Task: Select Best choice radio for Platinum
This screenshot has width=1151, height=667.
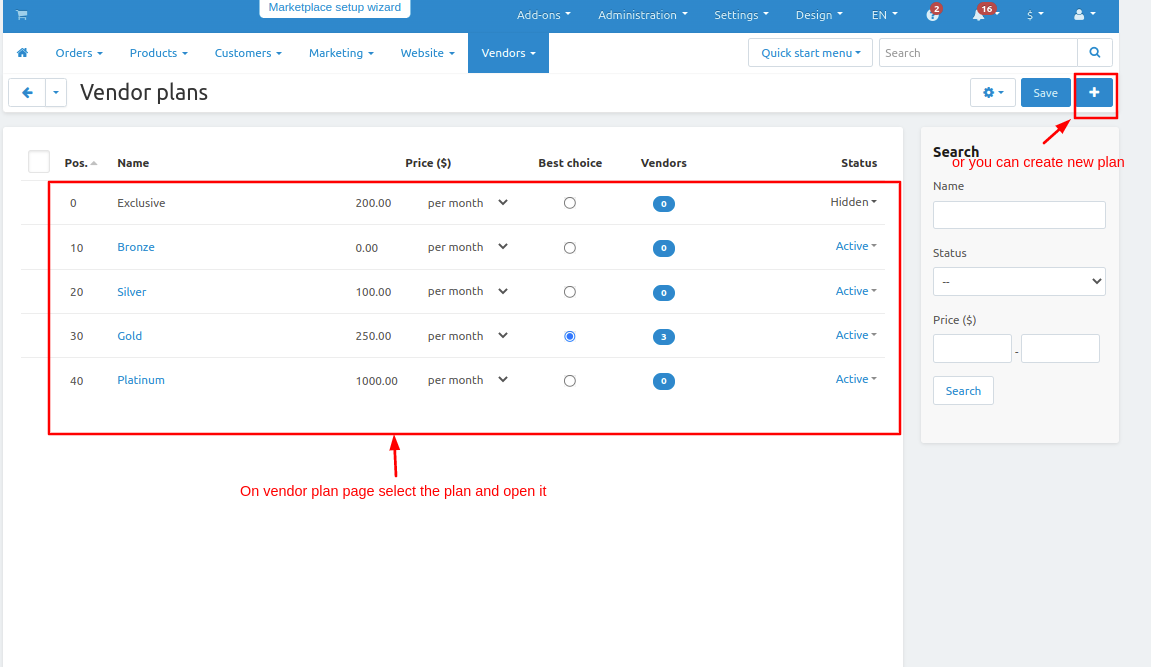Action: [570, 381]
